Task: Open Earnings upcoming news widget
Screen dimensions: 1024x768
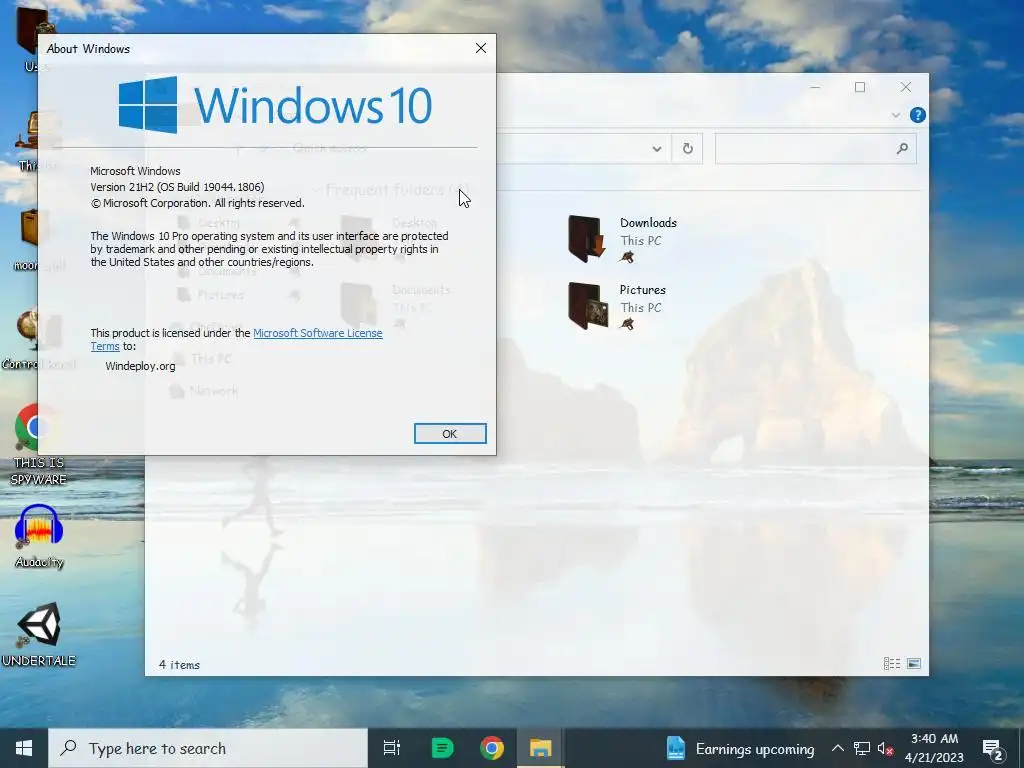Action: coord(741,748)
